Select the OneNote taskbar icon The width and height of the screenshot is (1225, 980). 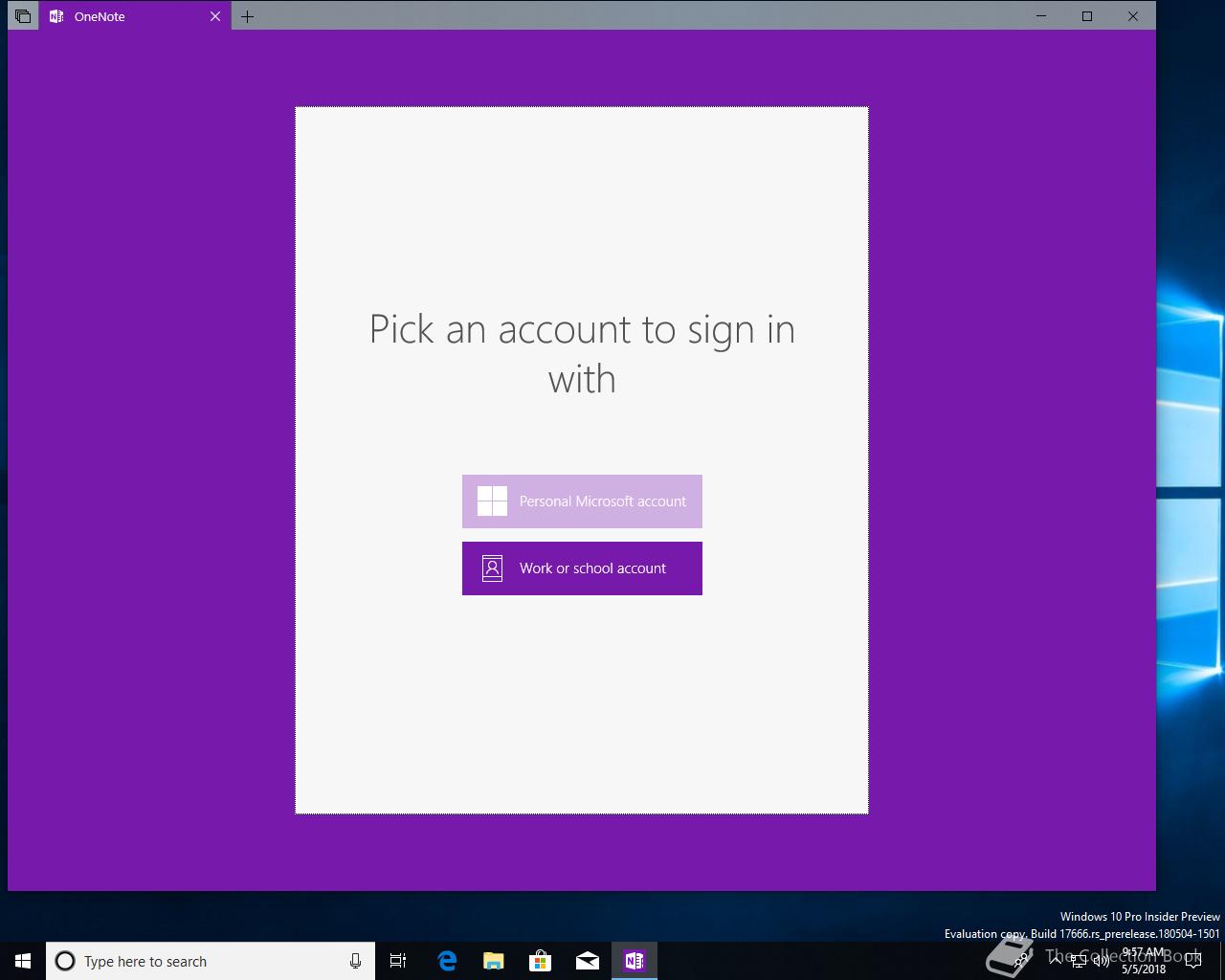tap(634, 961)
